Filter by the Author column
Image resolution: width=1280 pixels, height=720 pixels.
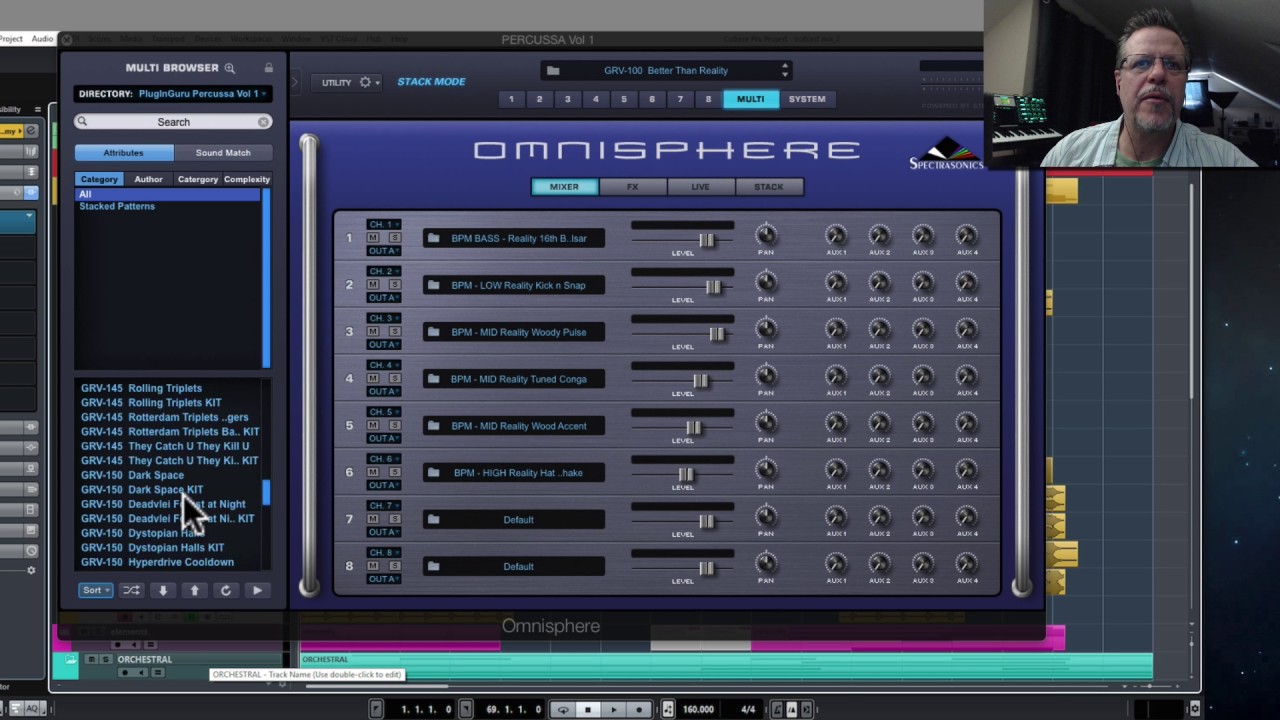tap(148, 179)
